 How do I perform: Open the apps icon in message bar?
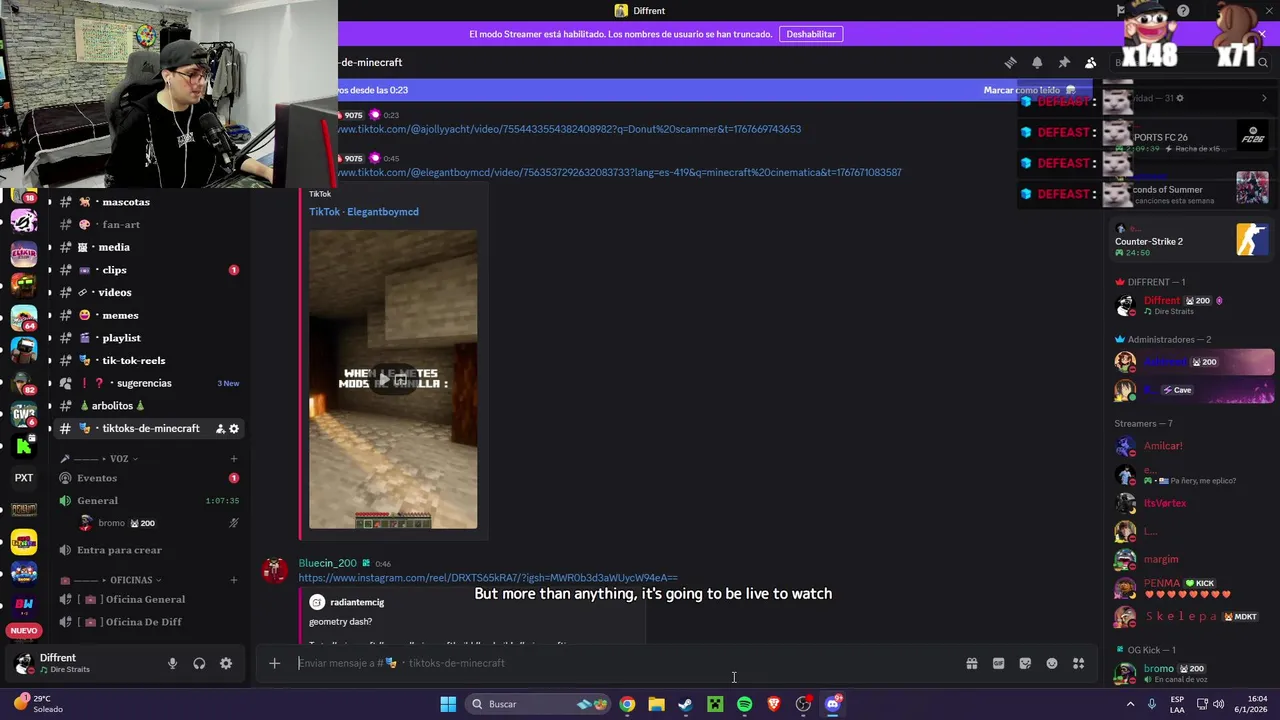point(1079,663)
